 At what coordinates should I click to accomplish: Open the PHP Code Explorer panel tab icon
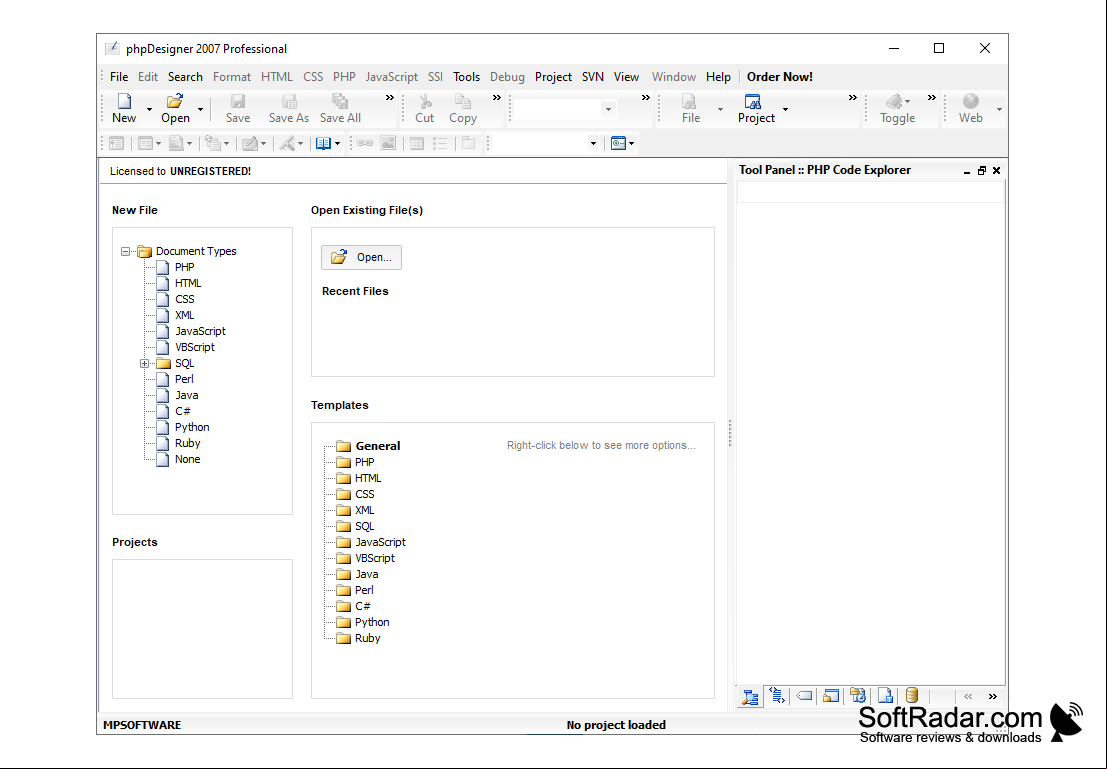(750, 697)
